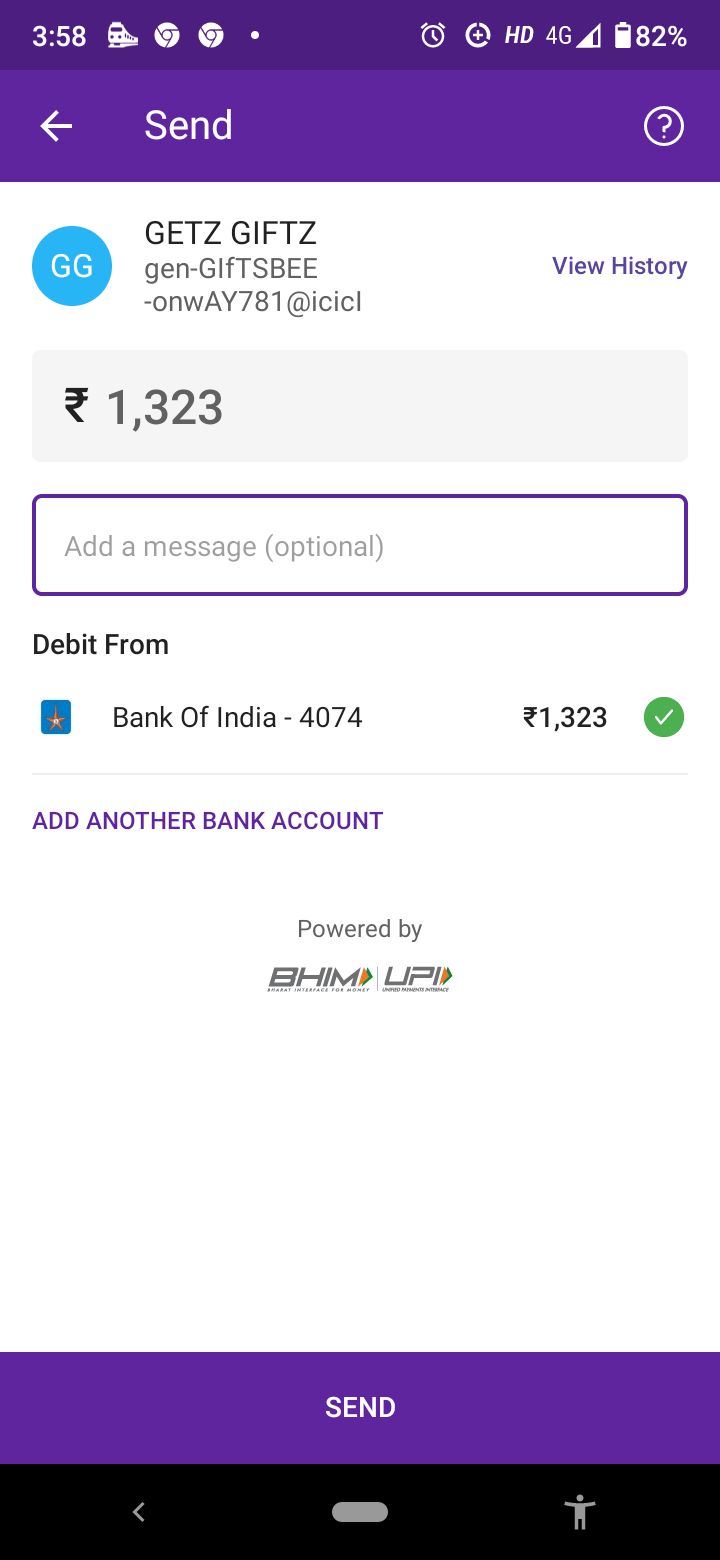Screen dimensions: 720x1560
Task: Tap the Bank Of India logo icon
Action: [56, 718]
